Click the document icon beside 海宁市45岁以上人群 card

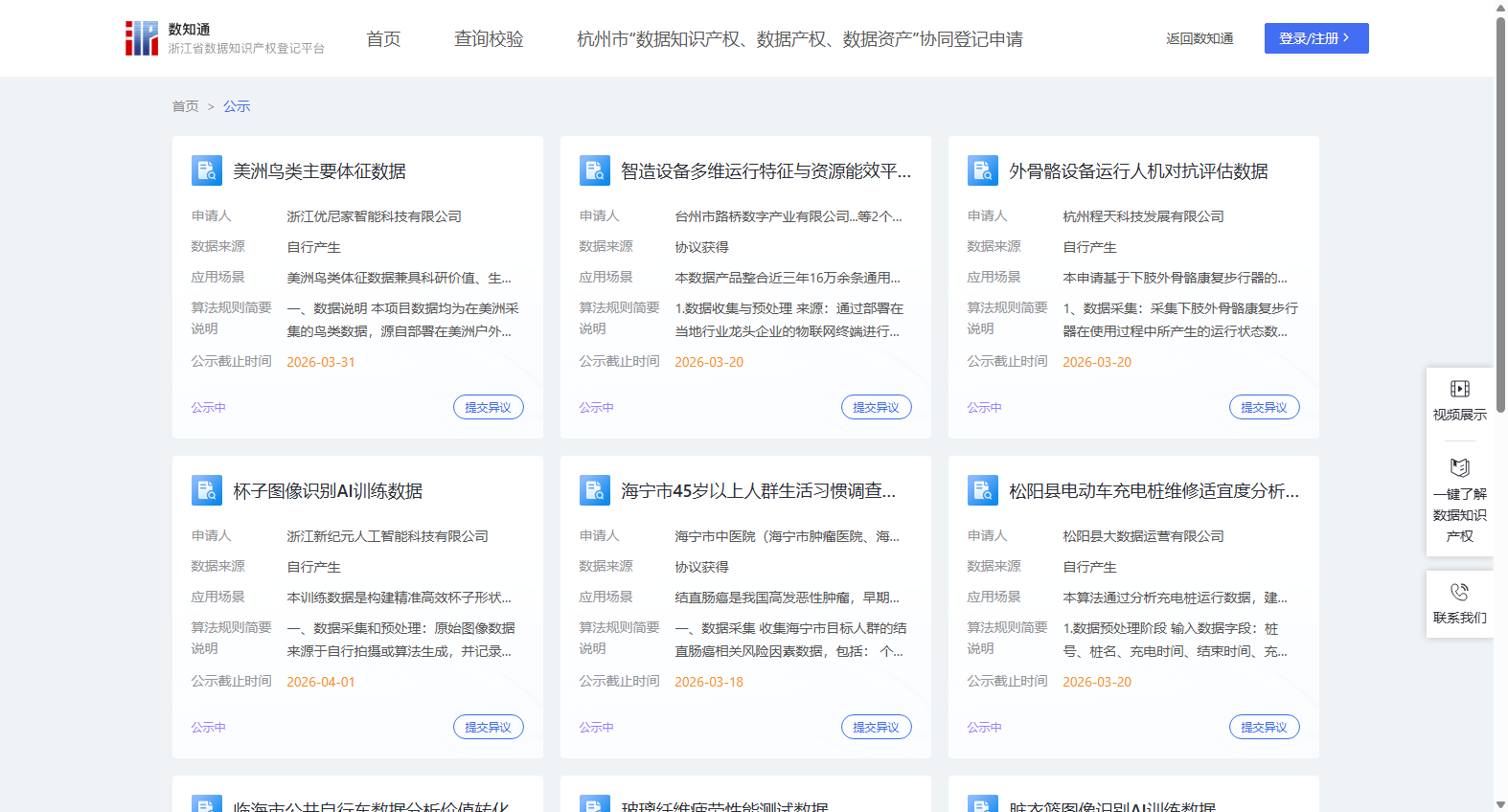595,490
